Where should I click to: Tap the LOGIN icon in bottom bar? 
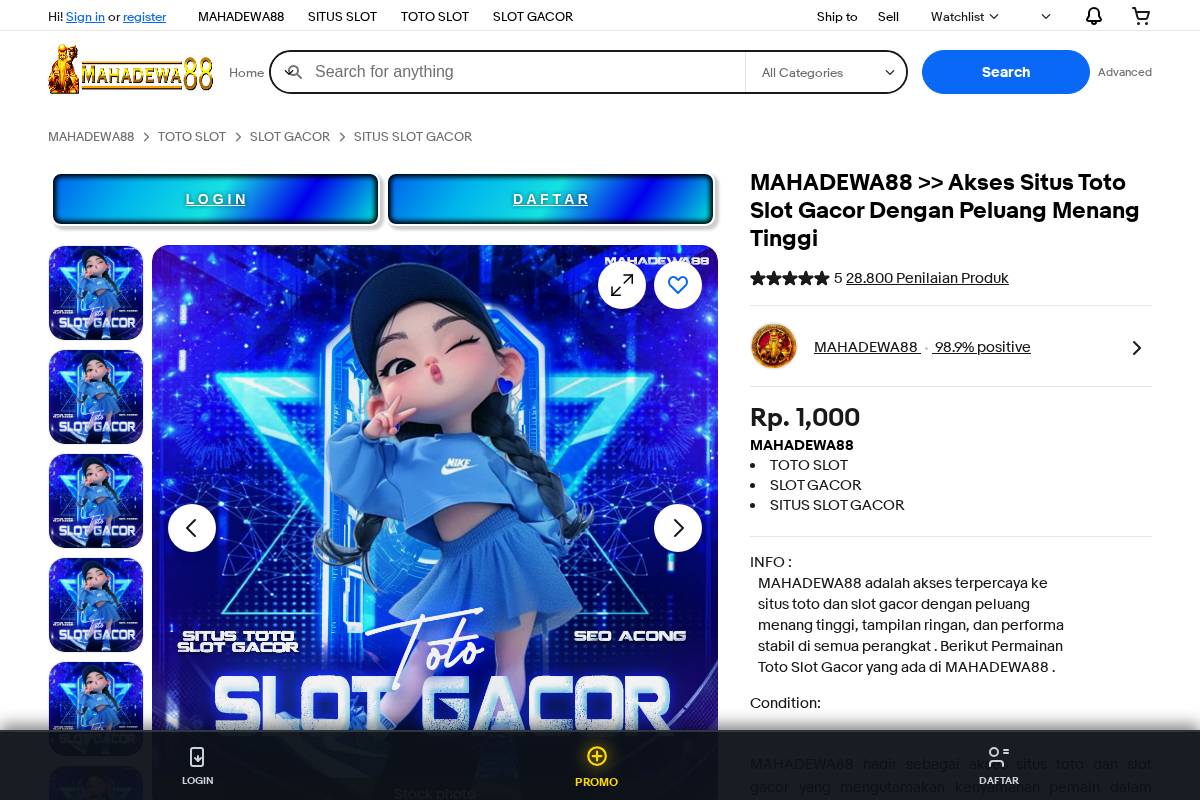(198, 757)
